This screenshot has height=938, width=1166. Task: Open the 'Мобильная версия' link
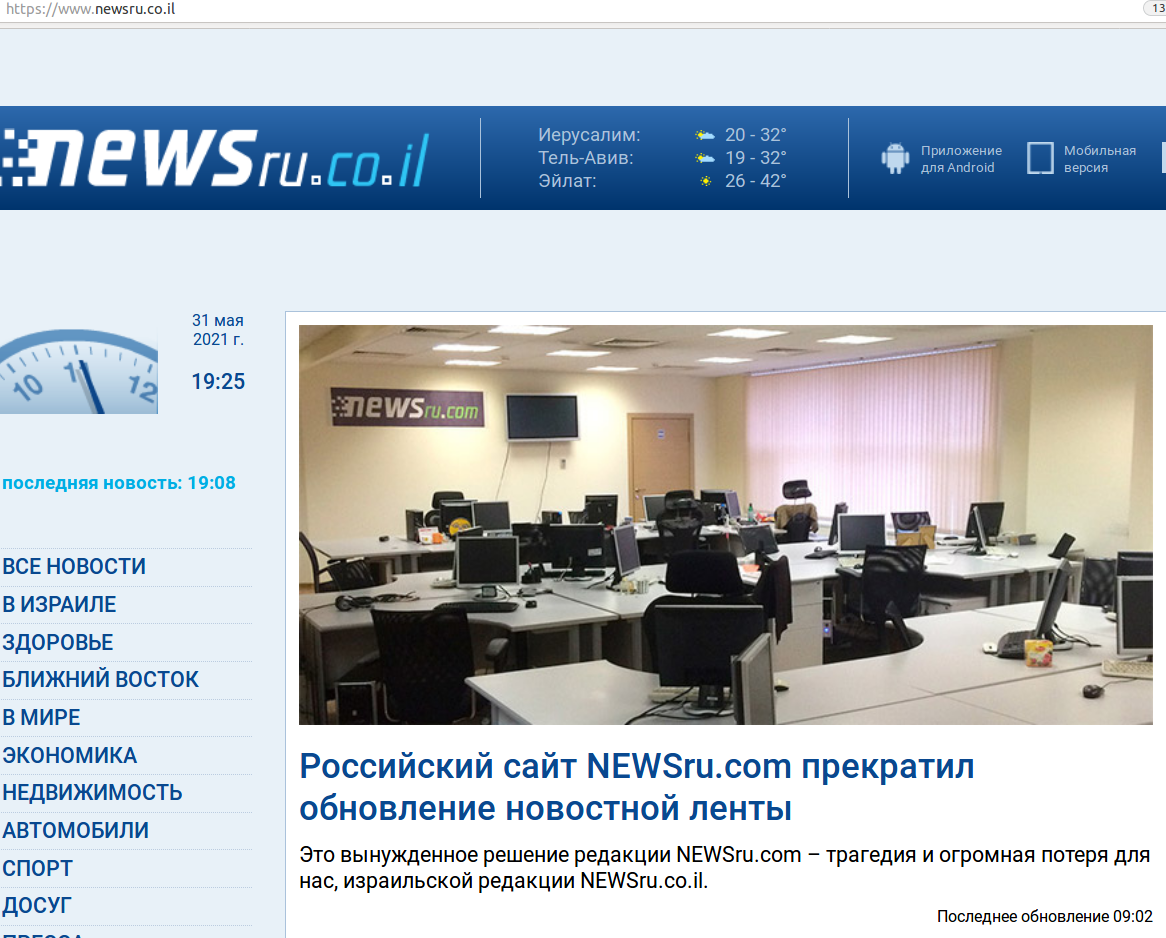click(x=1099, y=159)
